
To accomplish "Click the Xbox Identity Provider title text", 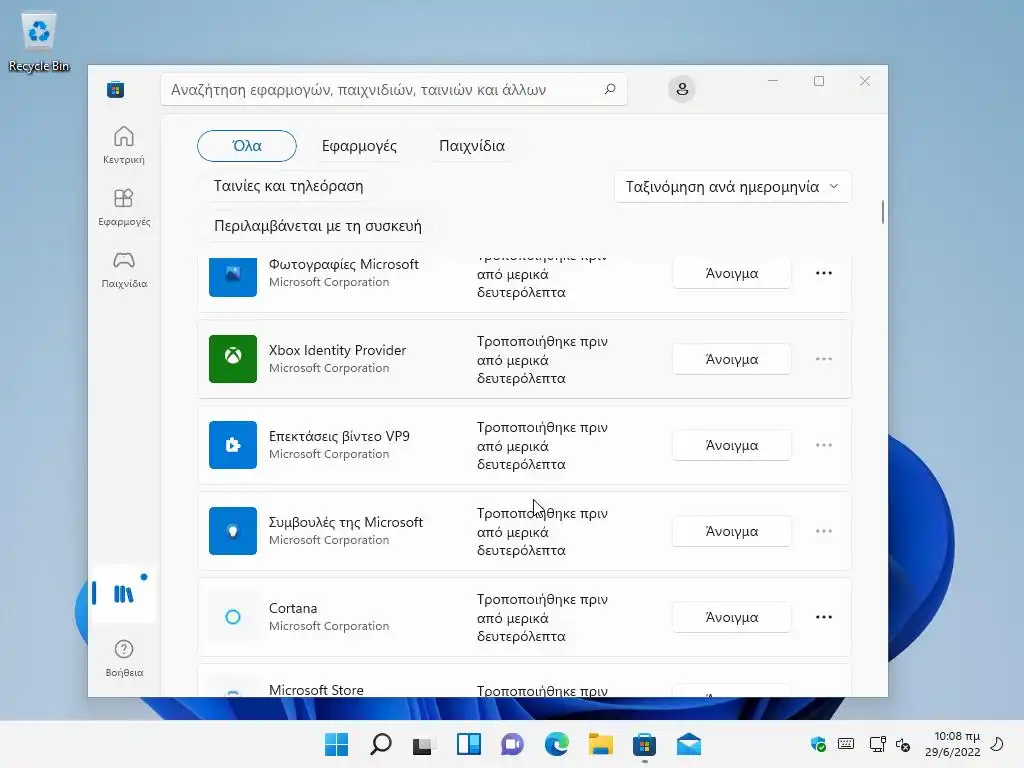I will tap(337, 350).
